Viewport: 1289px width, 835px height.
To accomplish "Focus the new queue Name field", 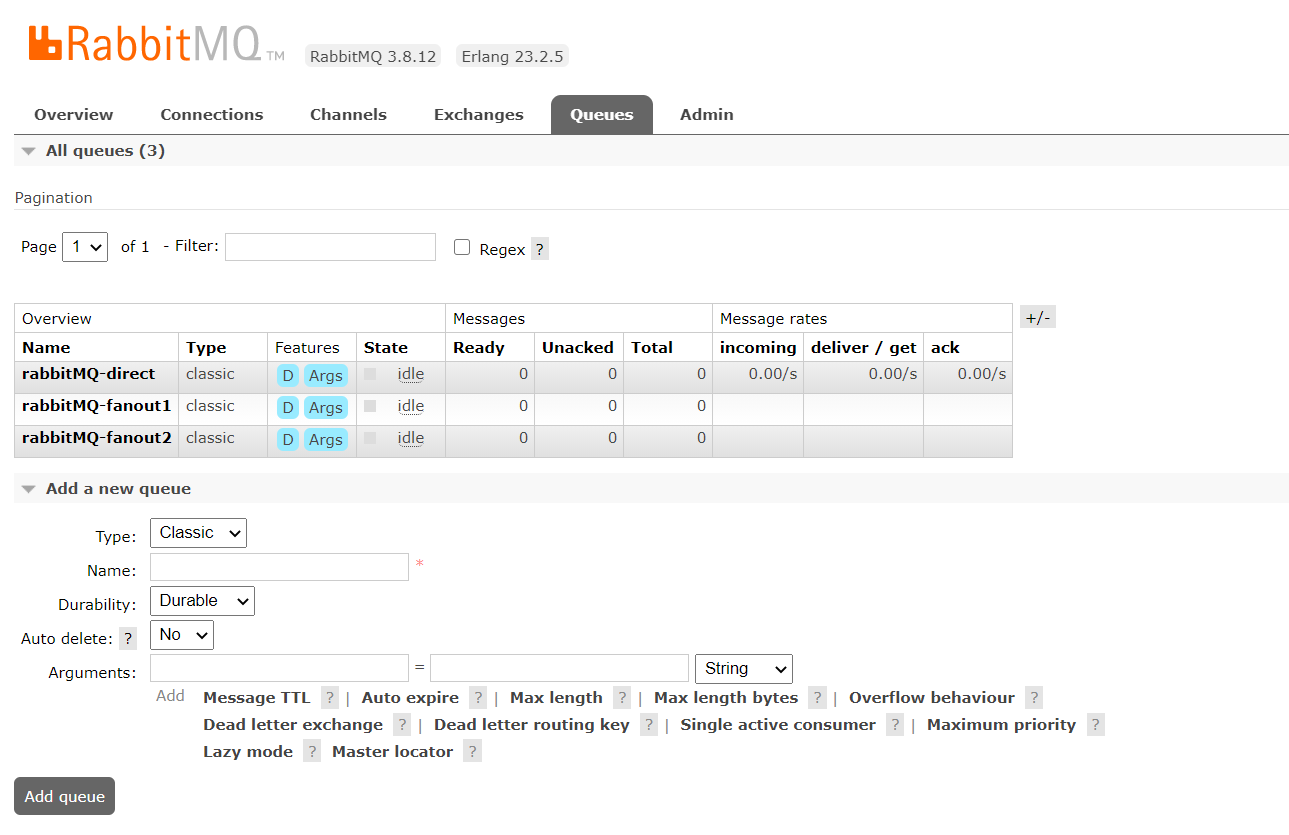I will point(279,567).
